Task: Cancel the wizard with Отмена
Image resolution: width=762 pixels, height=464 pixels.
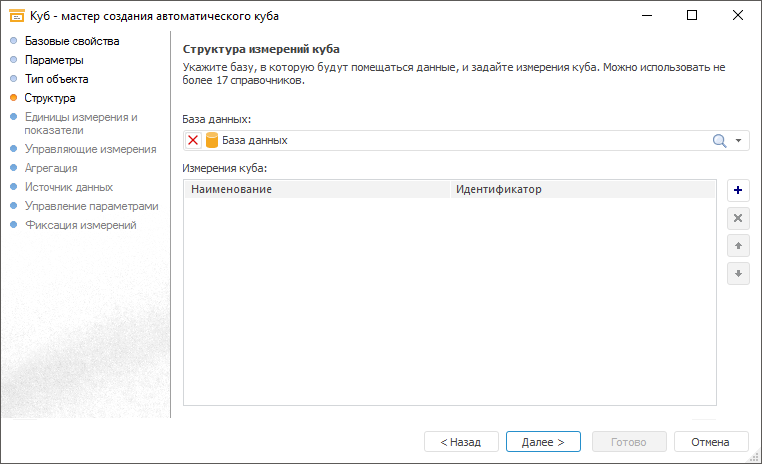Action: [711, 441]
